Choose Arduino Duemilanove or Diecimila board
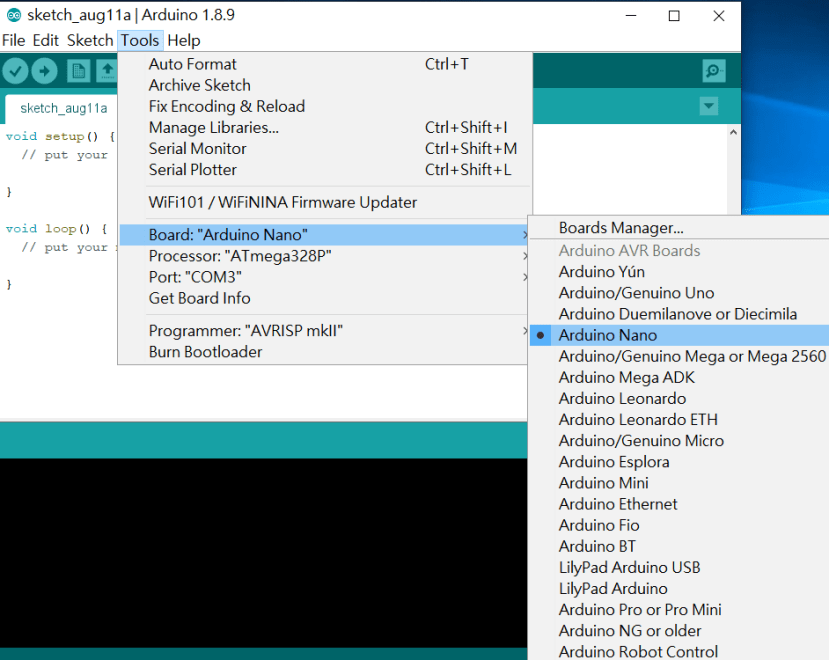 (x=679, y=314)
